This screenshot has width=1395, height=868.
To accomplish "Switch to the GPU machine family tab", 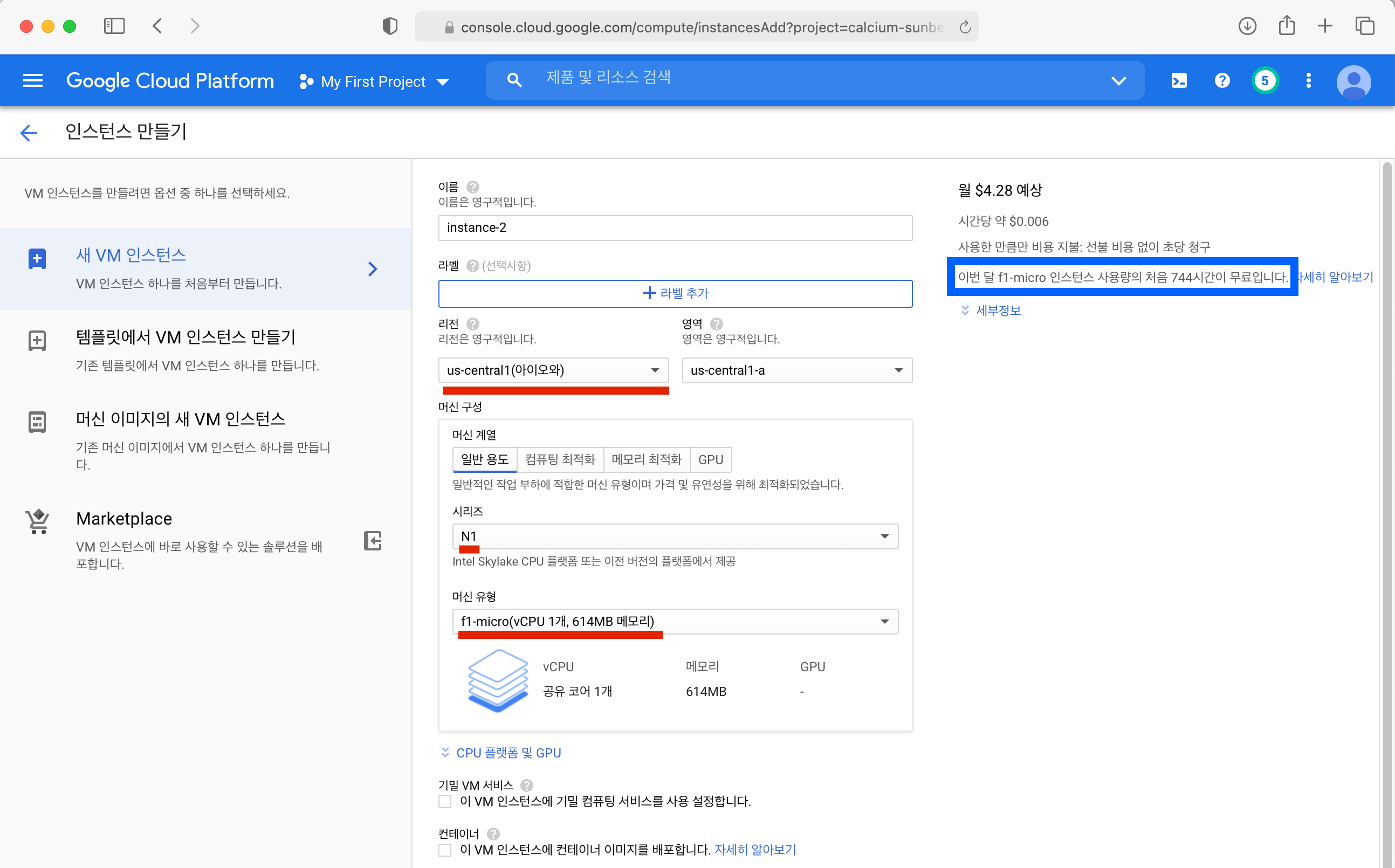I will (x=710, y=459).
